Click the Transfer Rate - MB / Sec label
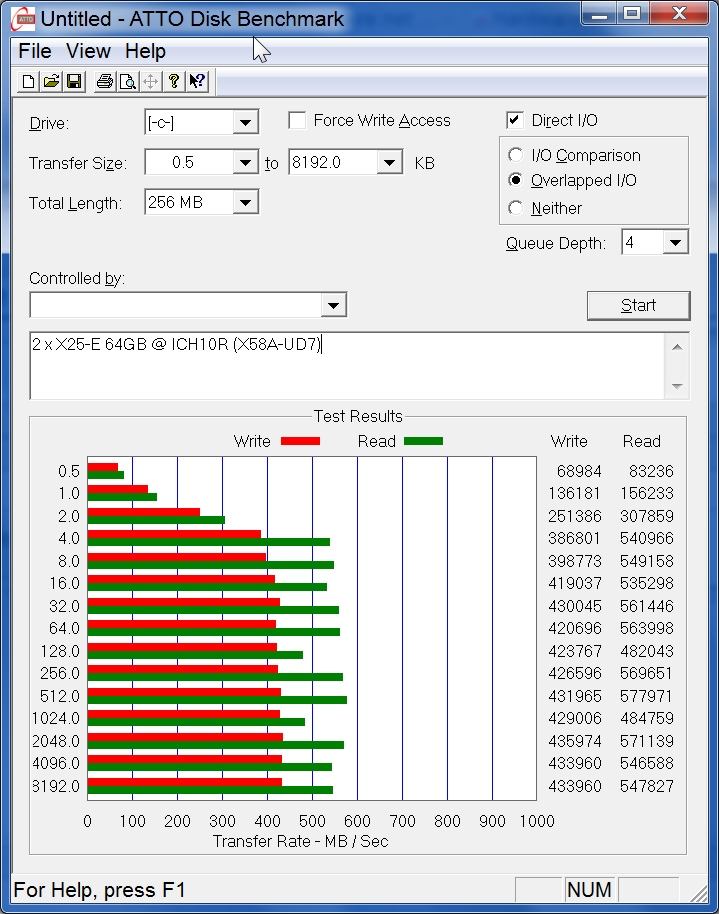The image size is (719, 914). click(x=300, y=841)
